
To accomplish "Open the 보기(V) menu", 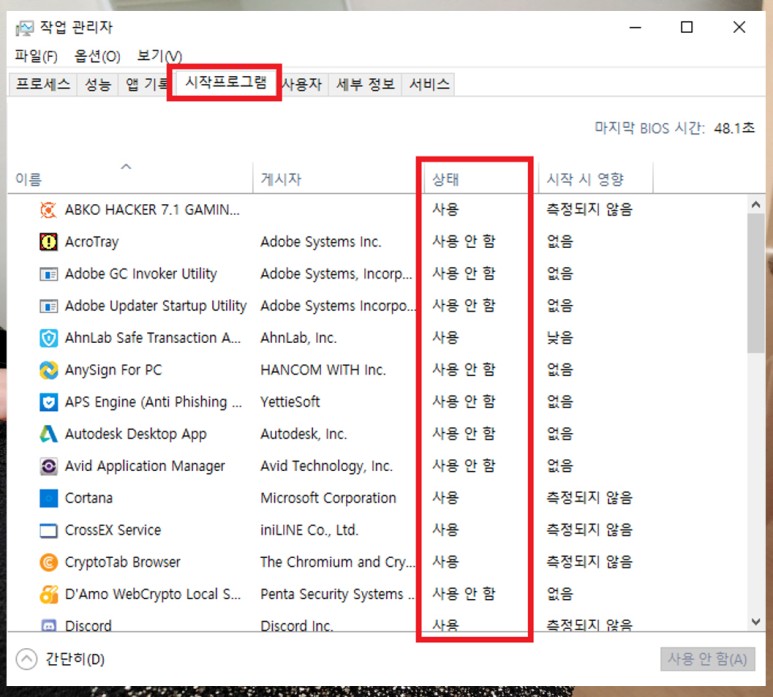I will coord(159,56).
